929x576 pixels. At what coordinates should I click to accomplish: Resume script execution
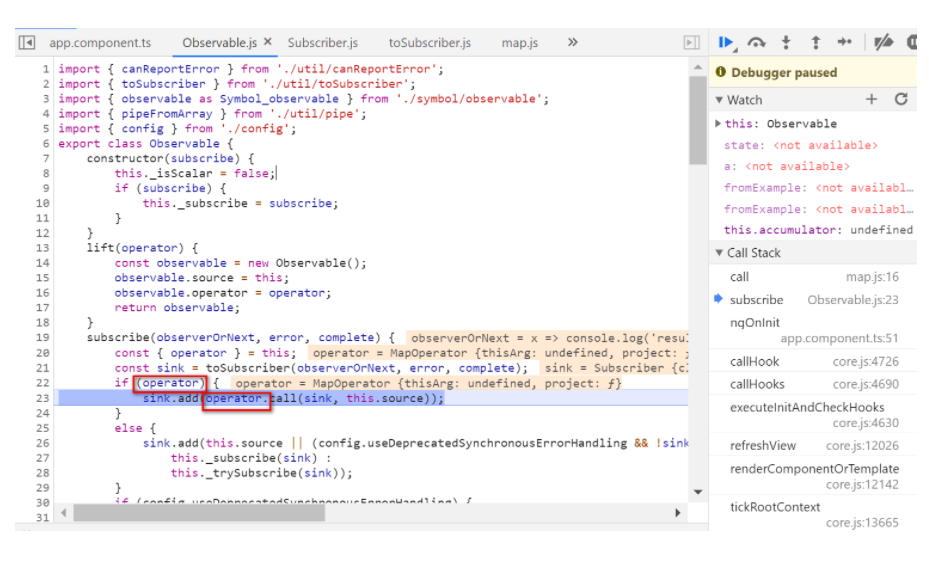click(x=727, y=42)
